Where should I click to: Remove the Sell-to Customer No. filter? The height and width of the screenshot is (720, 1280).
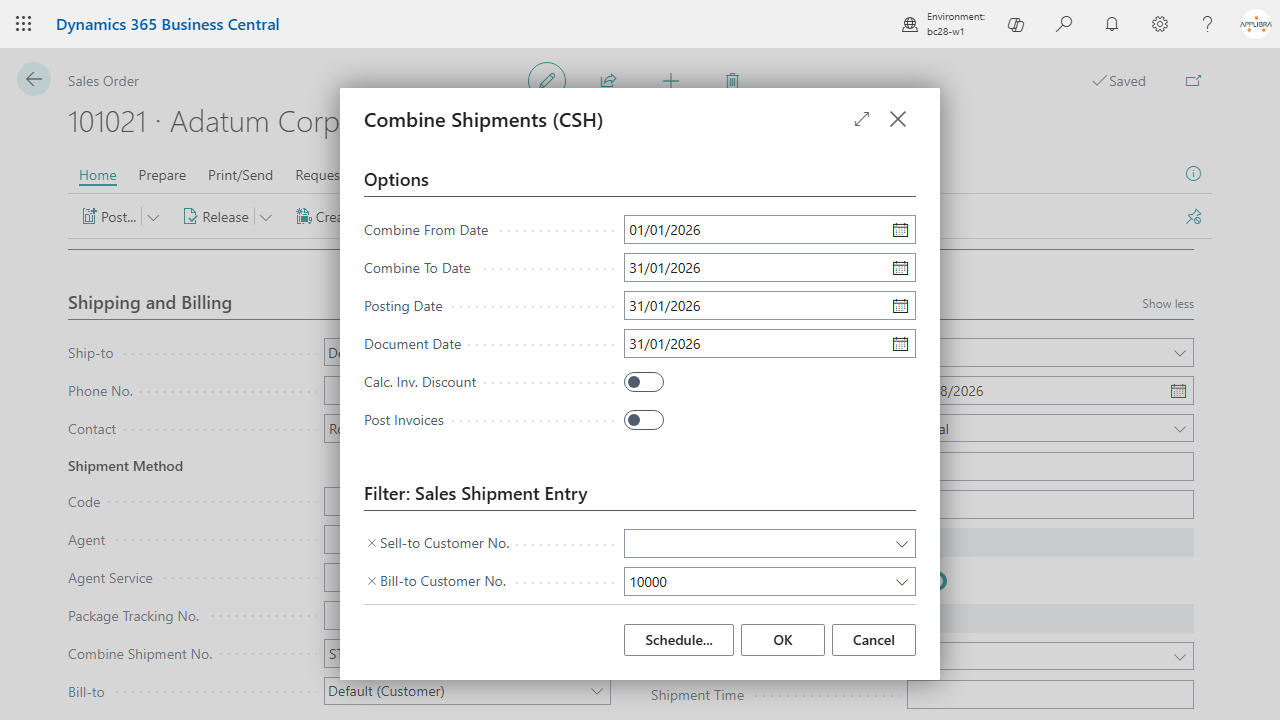pos(372,543)
